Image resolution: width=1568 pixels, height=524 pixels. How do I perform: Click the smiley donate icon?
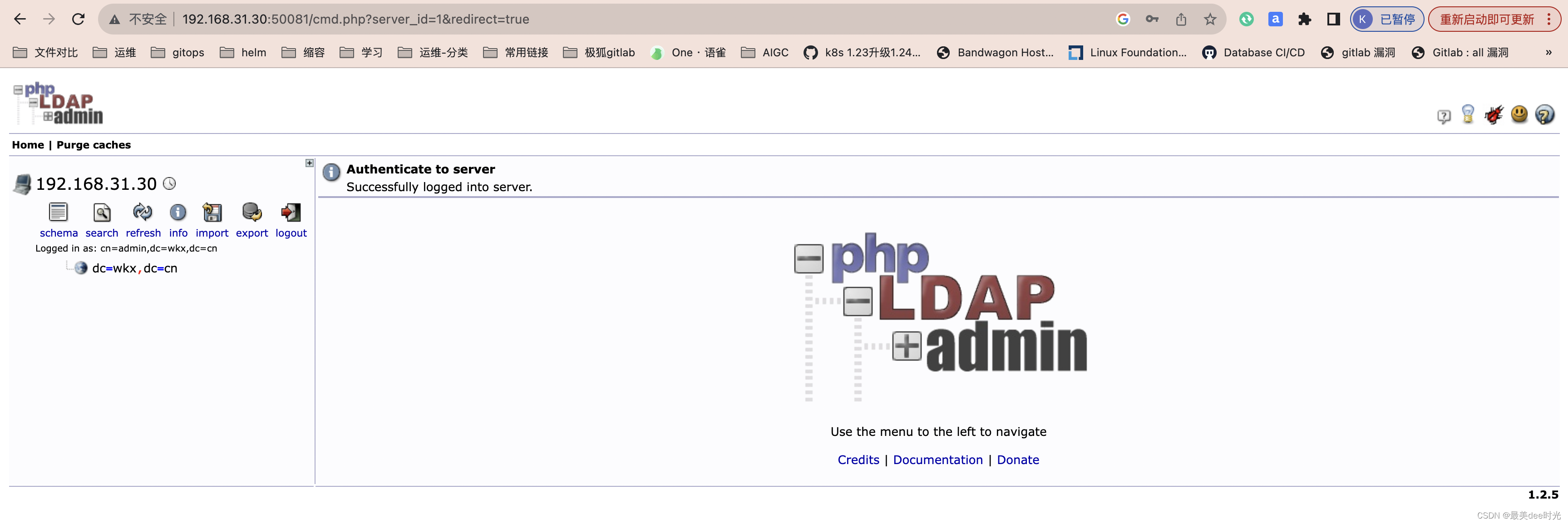coord(1519,114)
